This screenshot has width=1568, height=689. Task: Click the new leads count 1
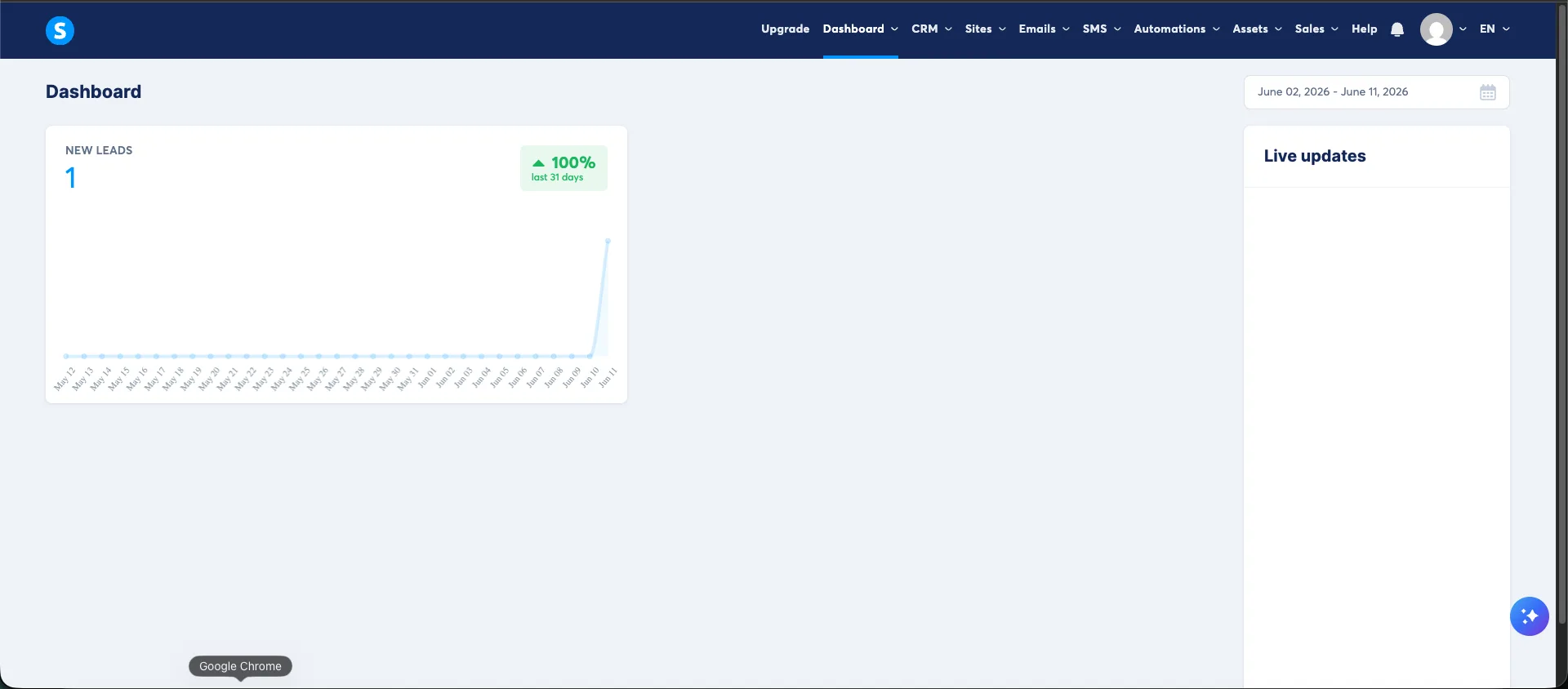pyautogui.click(x=71, y=178)
